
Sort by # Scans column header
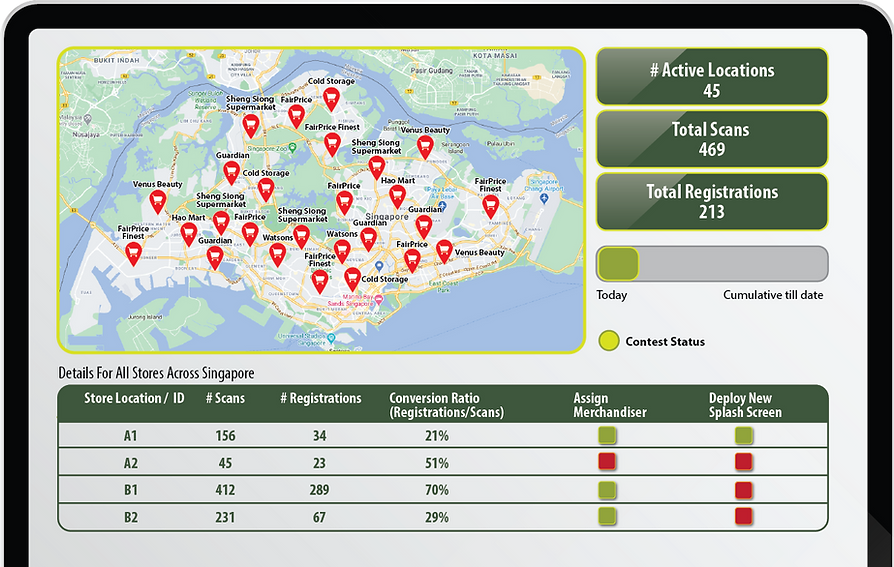(x=225, y=398)
